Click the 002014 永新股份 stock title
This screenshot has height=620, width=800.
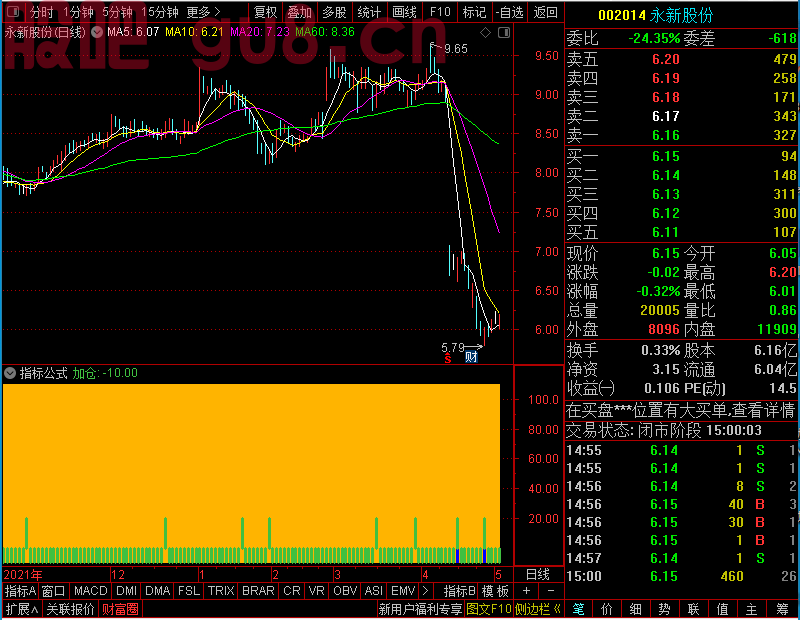655,15
